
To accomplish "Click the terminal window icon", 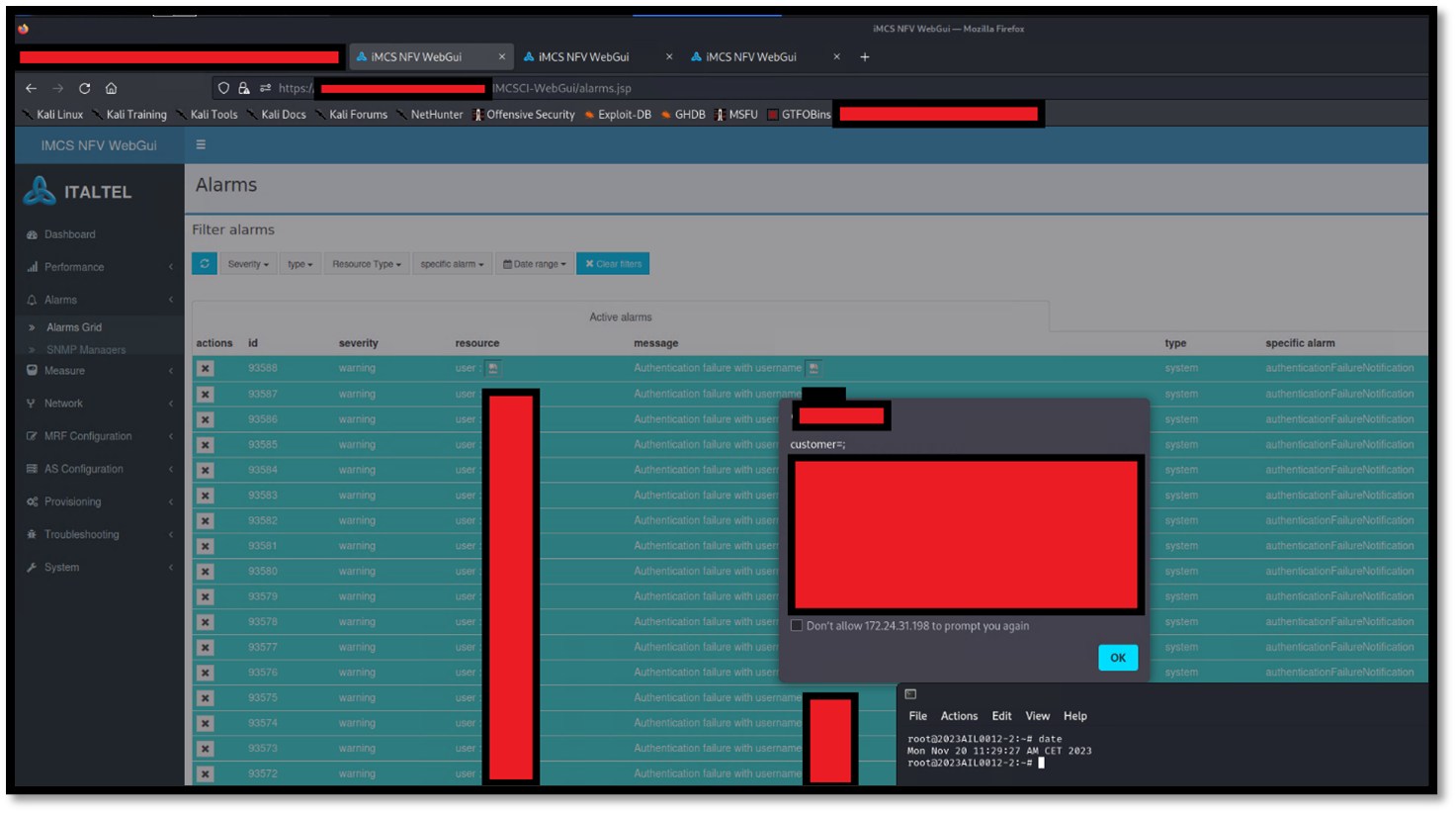I will pos(910,694).
